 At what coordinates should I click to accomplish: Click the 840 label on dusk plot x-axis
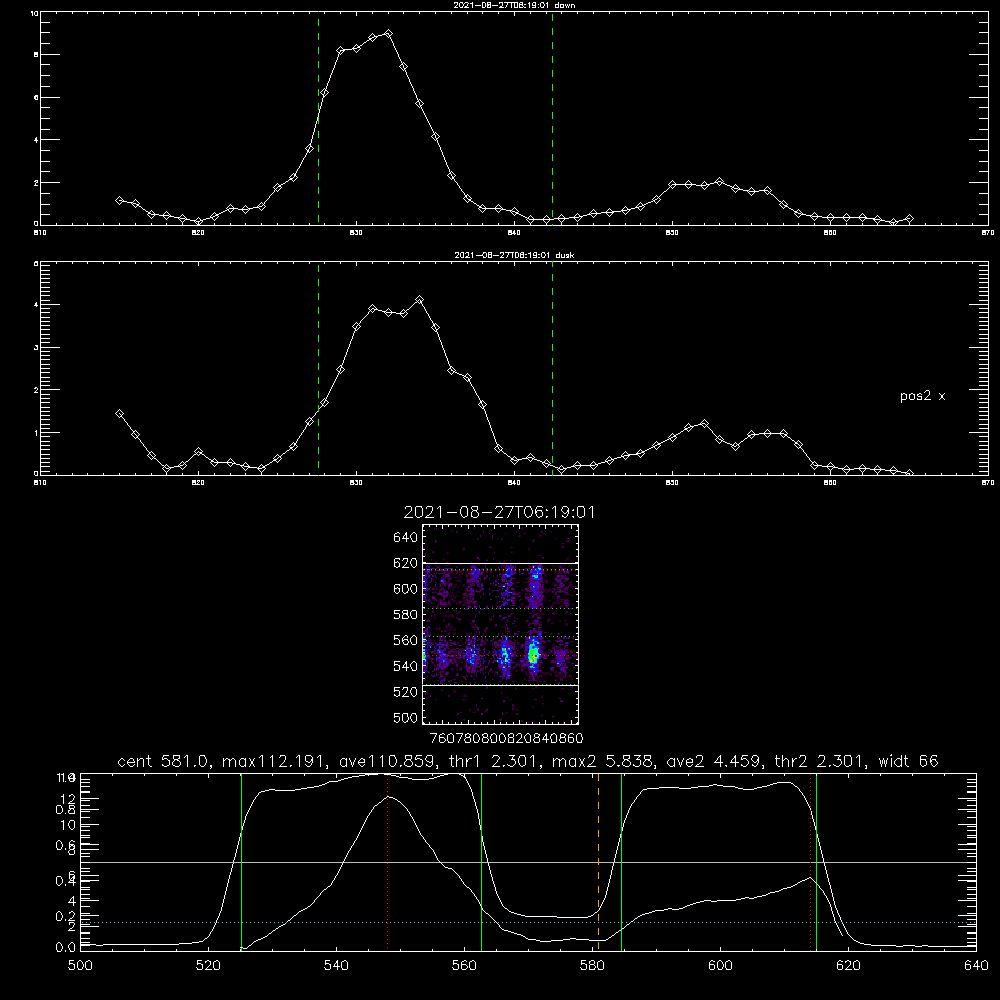(514, 483)
